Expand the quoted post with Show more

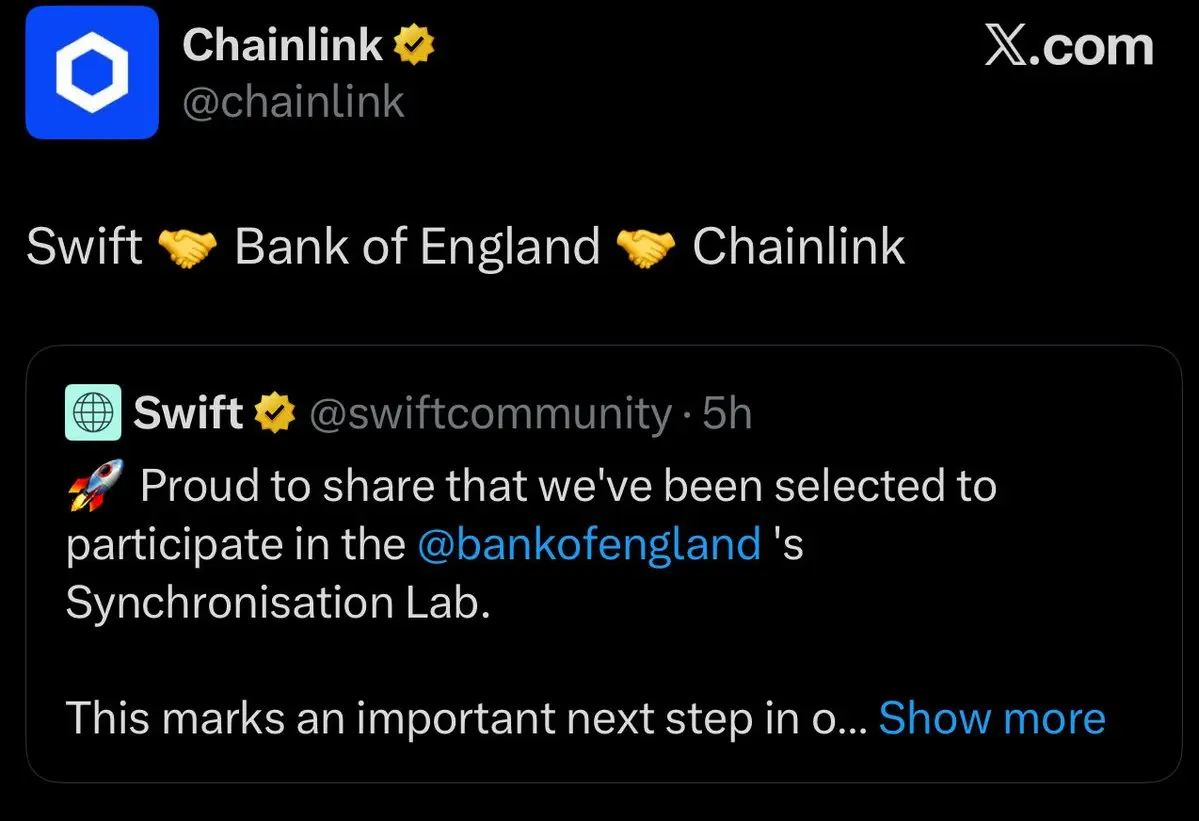click(992, 718)
